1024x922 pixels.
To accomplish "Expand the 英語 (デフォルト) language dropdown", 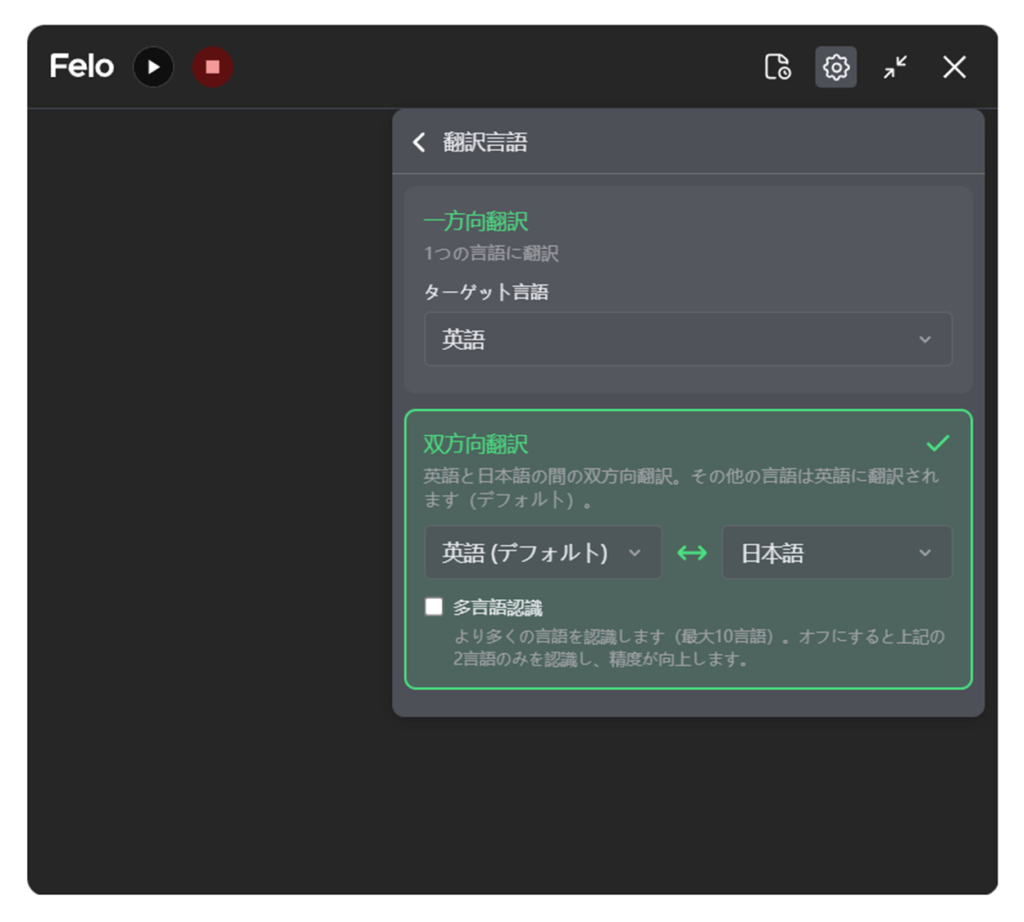I will click(543, 553).
